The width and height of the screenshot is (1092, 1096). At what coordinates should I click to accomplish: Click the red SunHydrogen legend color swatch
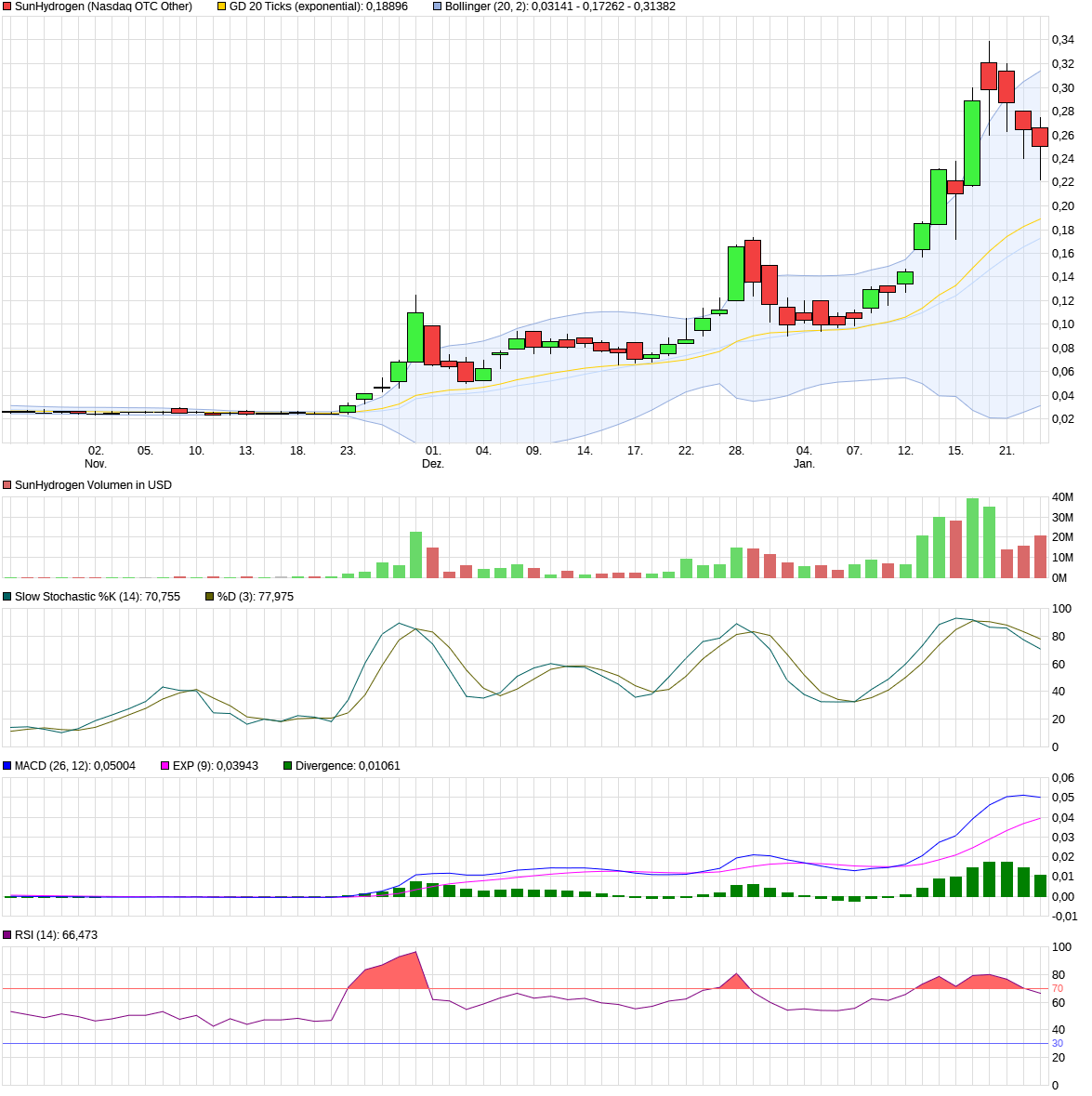[x=7, y=7]
